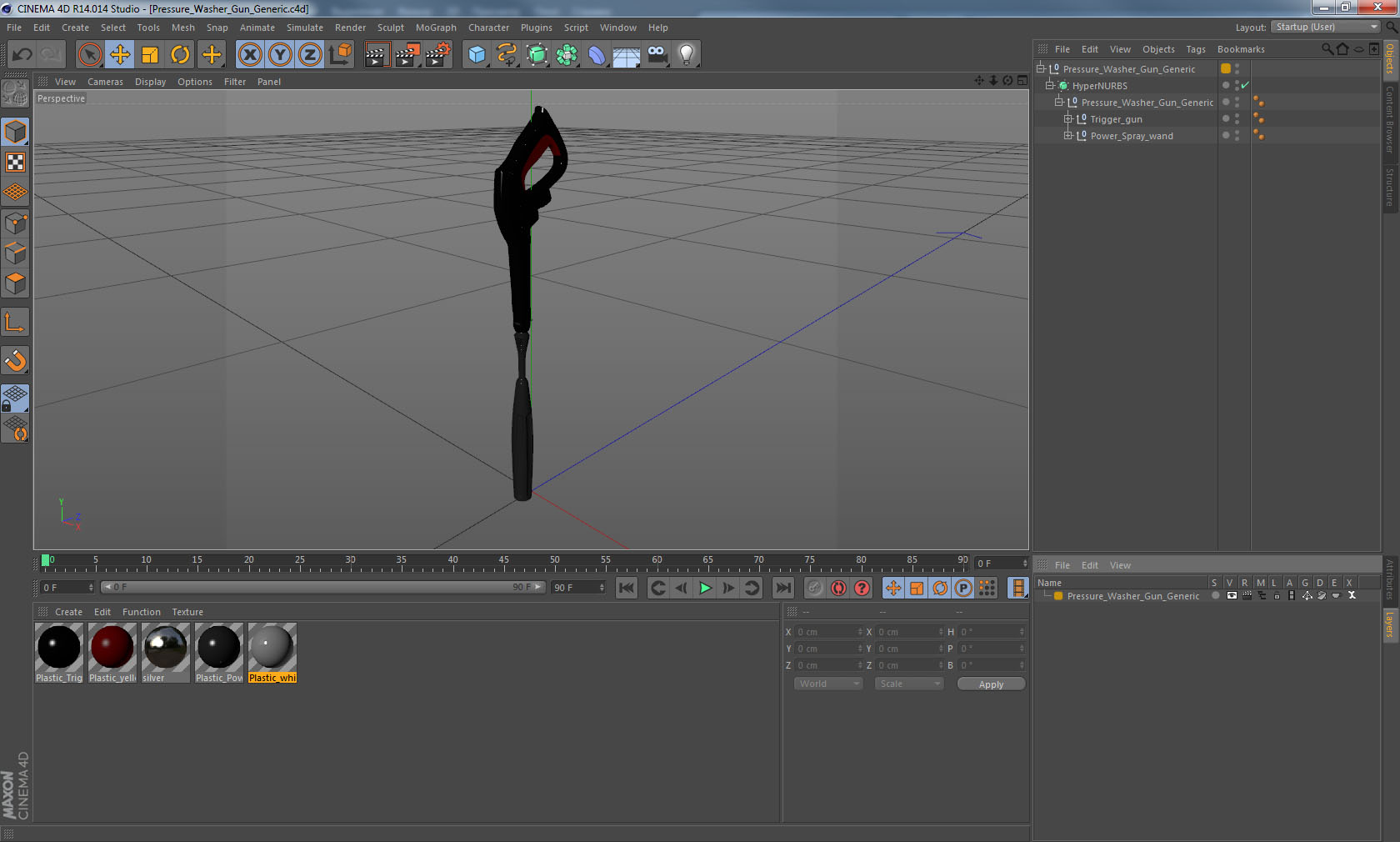This screenshot has height=842, width=1400.
Task: Toggle HyperNURBS enabled checkmark
Action: pyautogui.click(x=1245, y=85)
